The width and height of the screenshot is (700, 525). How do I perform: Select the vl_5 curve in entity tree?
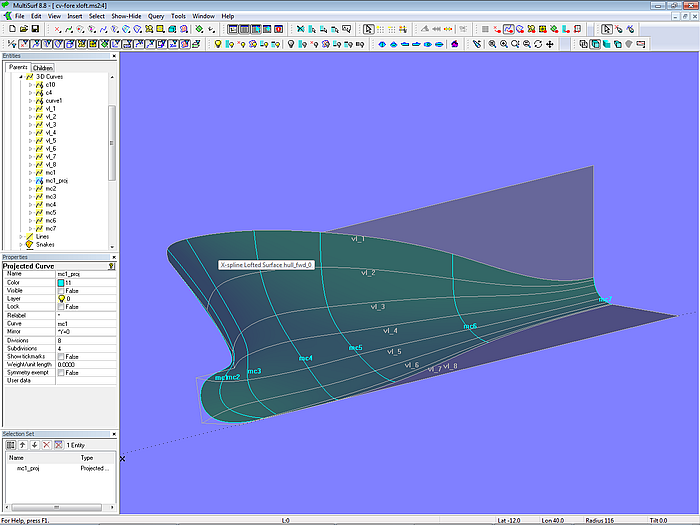[51, 140]
